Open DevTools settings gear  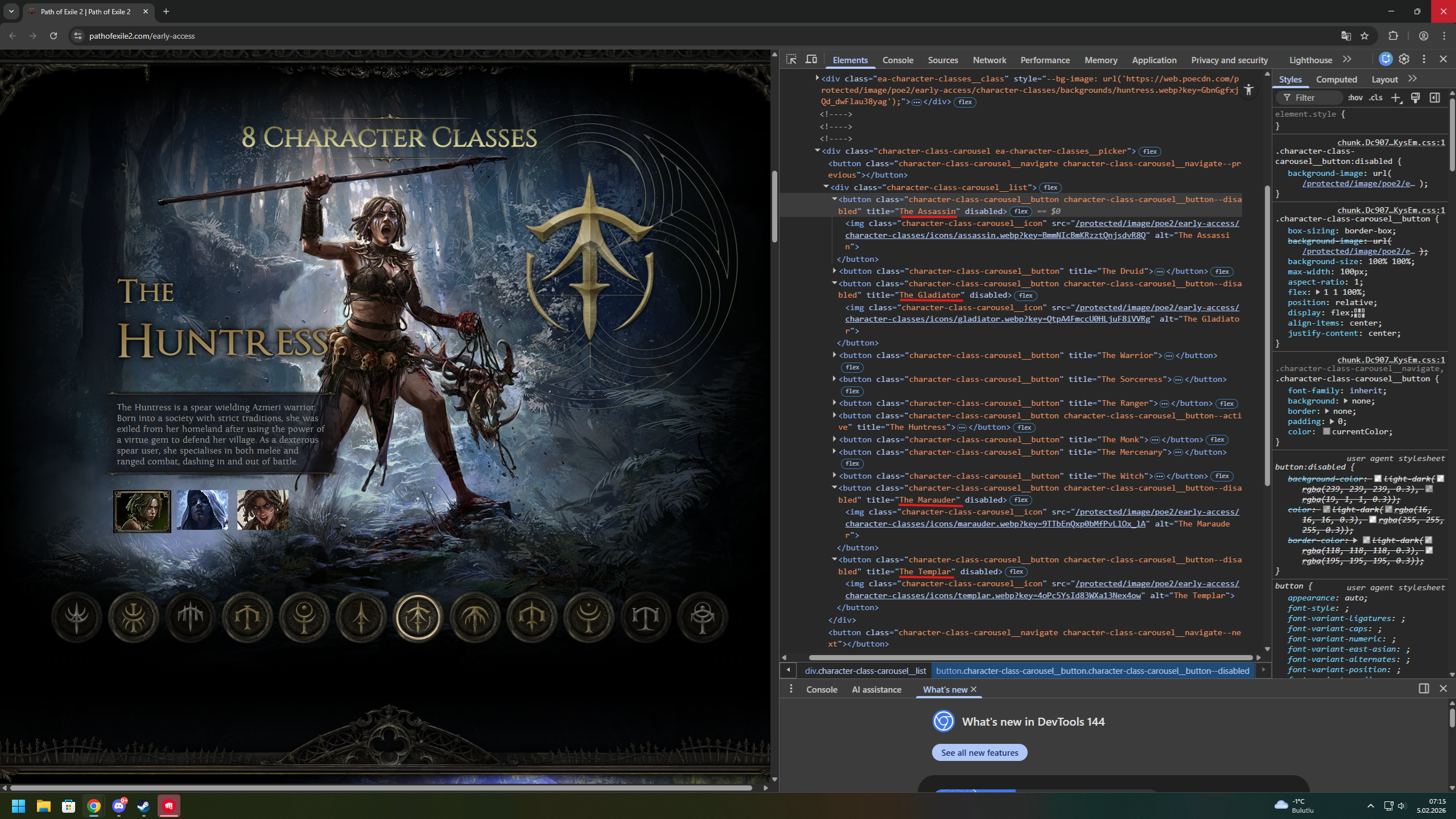pyautogui.click(x=1404, y=59)
